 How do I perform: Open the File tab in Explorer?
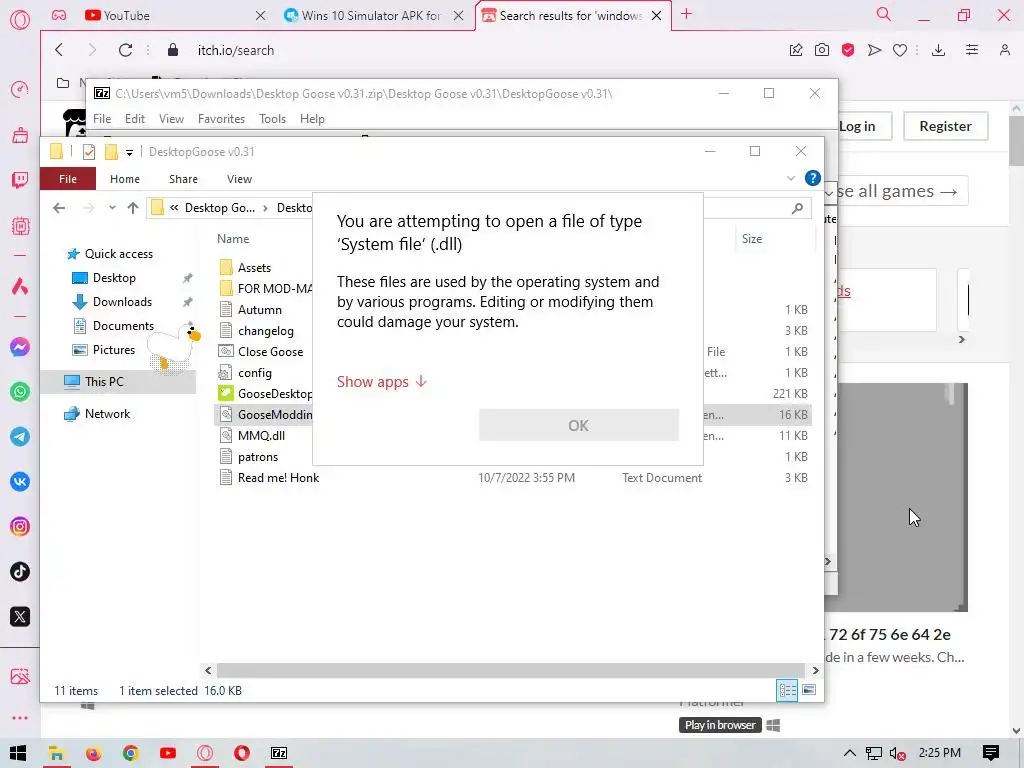(68, 179)
